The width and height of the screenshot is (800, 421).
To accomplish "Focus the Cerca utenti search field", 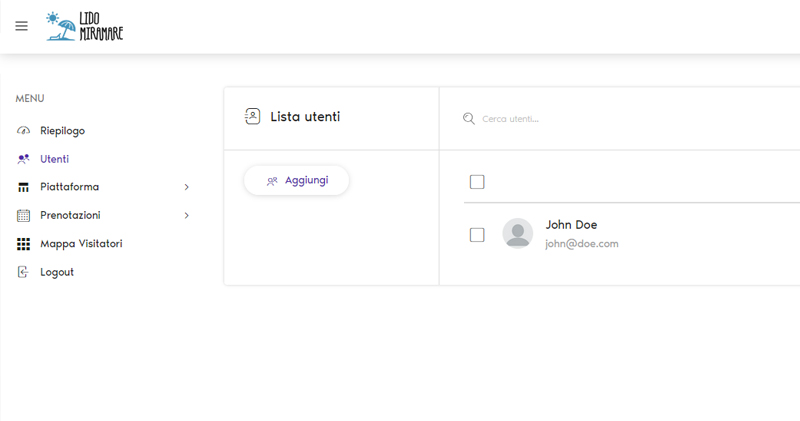I will pyautogui.click(x=600, y=119).
